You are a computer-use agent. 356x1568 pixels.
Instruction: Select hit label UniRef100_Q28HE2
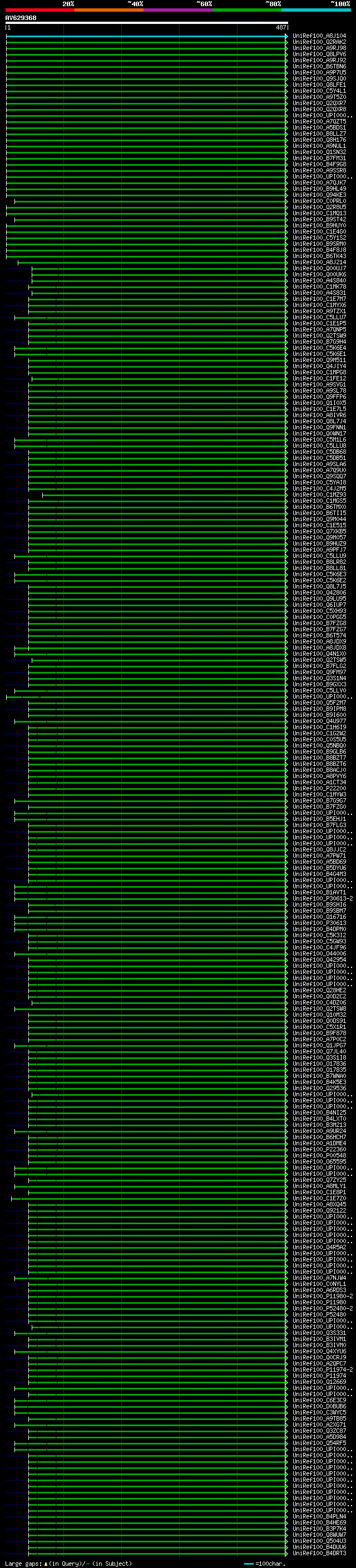click(319, 990)
